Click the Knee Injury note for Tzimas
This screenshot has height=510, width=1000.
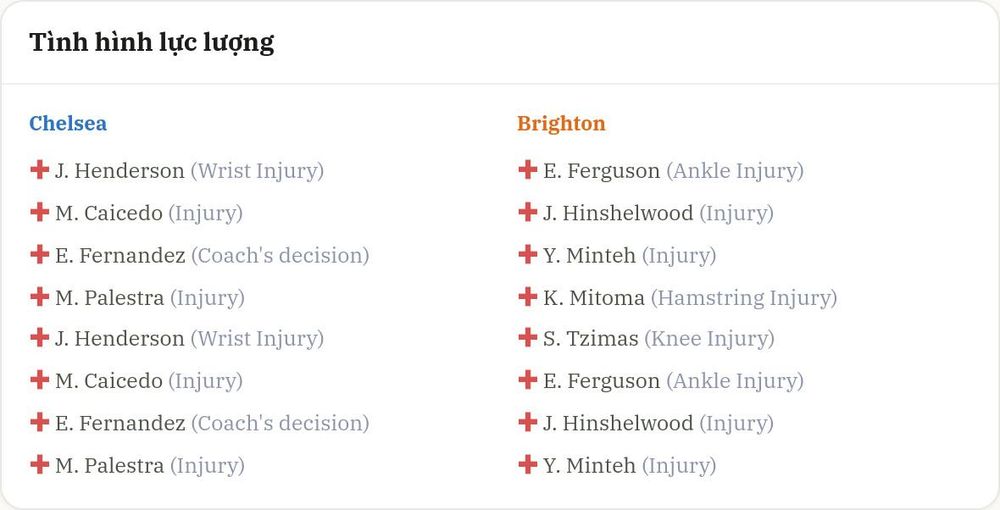[x=709, y=340]
